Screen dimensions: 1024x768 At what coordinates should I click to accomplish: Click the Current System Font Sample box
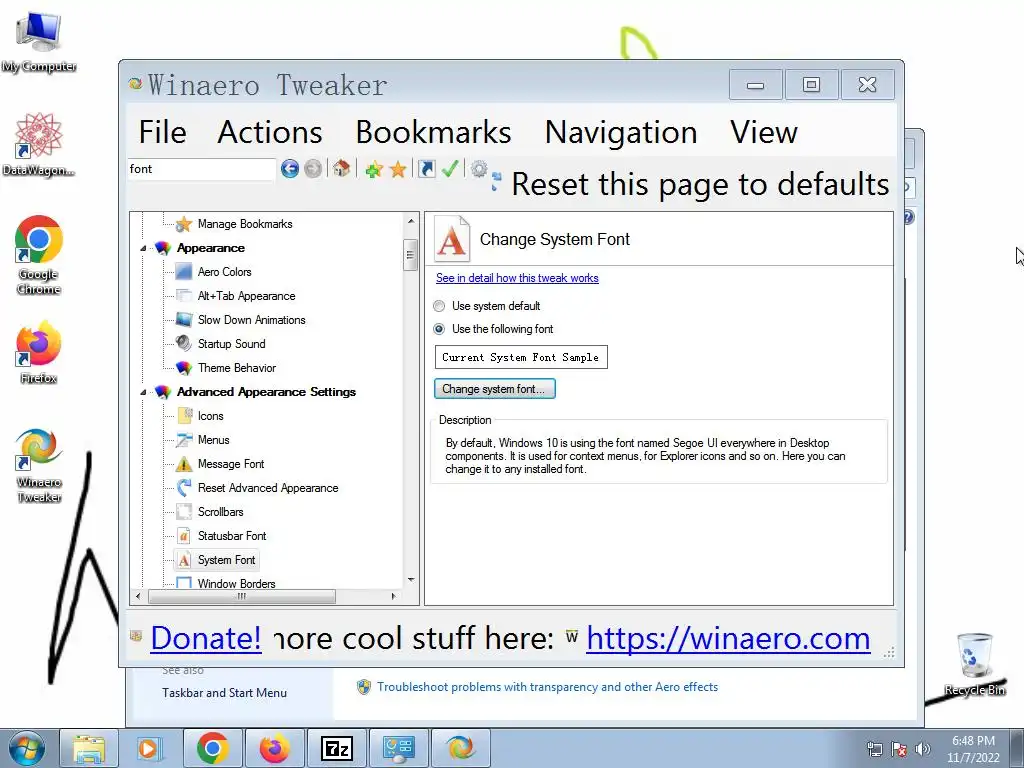tap(521, 357)
